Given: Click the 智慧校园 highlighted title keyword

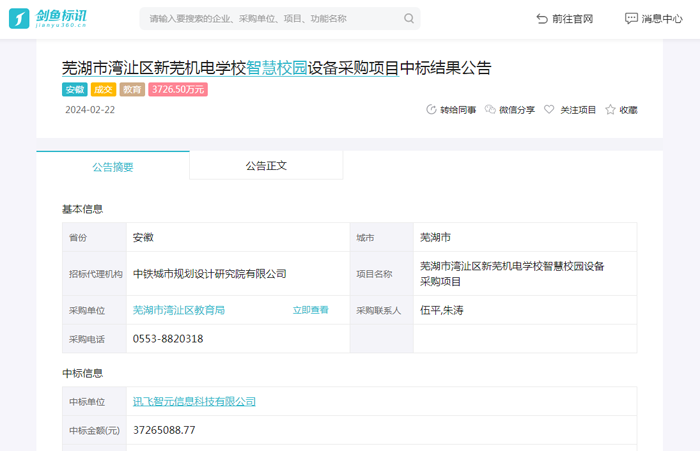Looking at the screenshot, I should [276, 68].
